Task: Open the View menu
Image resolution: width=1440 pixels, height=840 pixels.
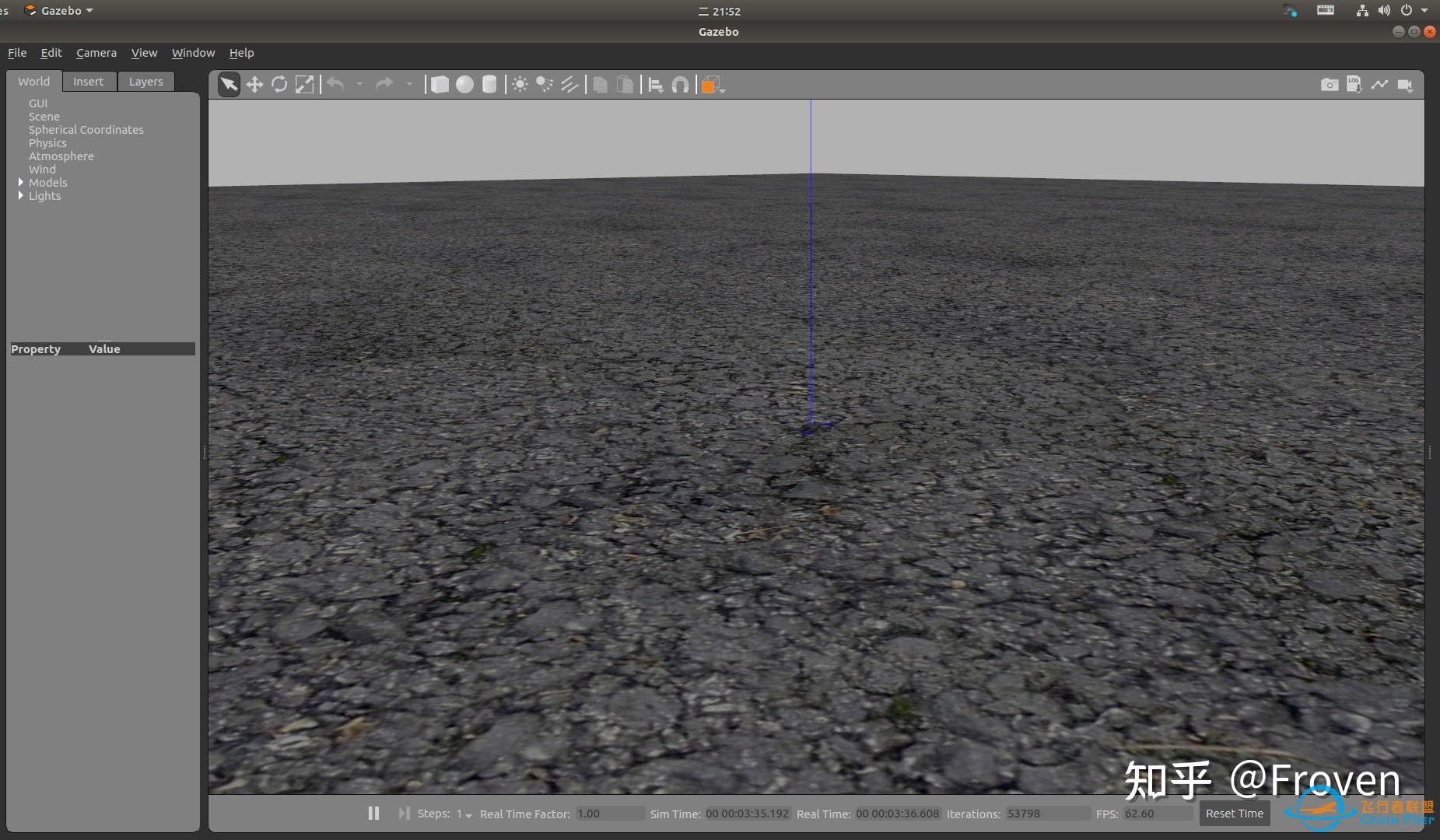Action: tap(144, 53)
